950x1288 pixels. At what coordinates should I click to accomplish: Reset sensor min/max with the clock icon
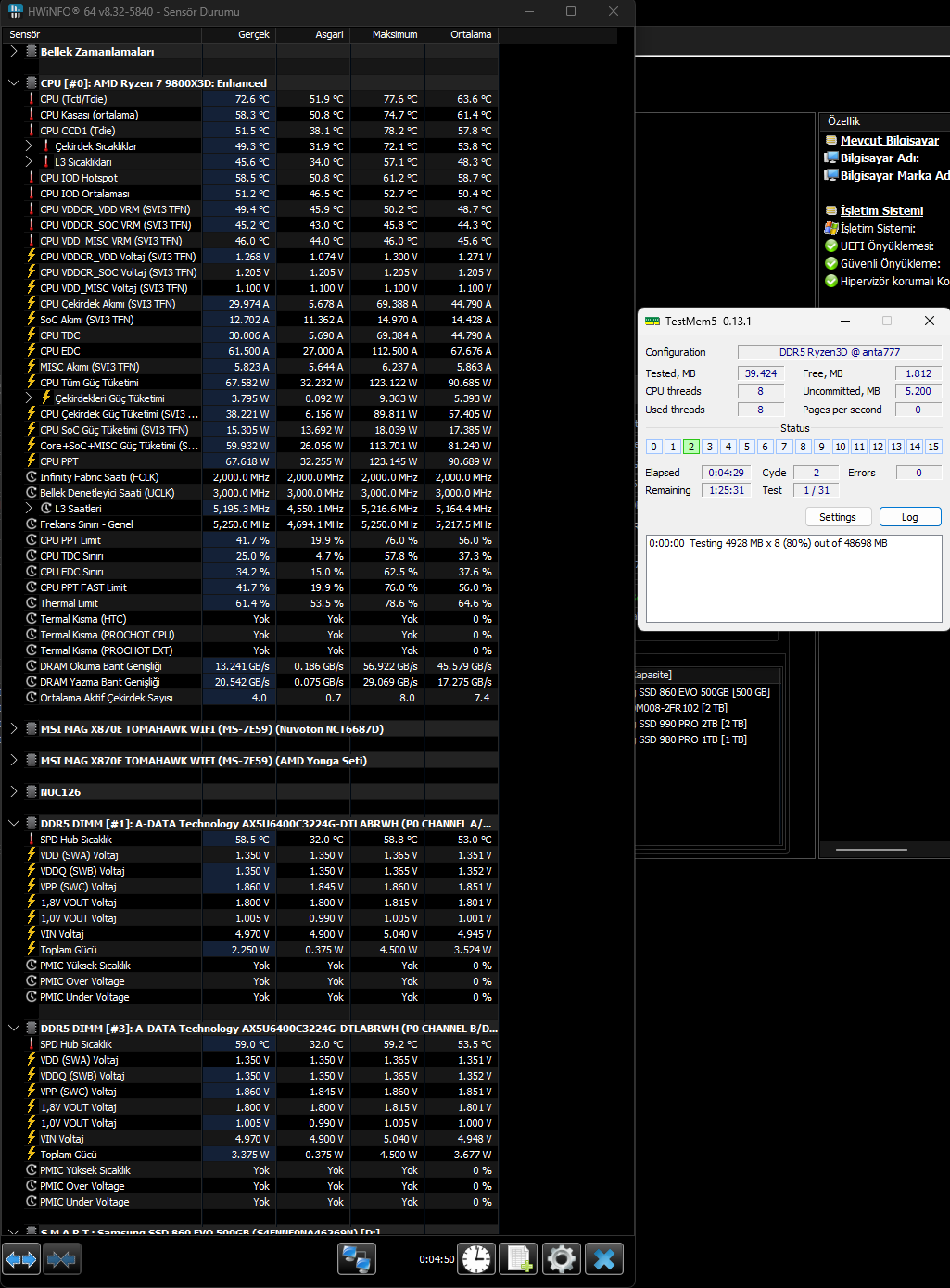476,1259
